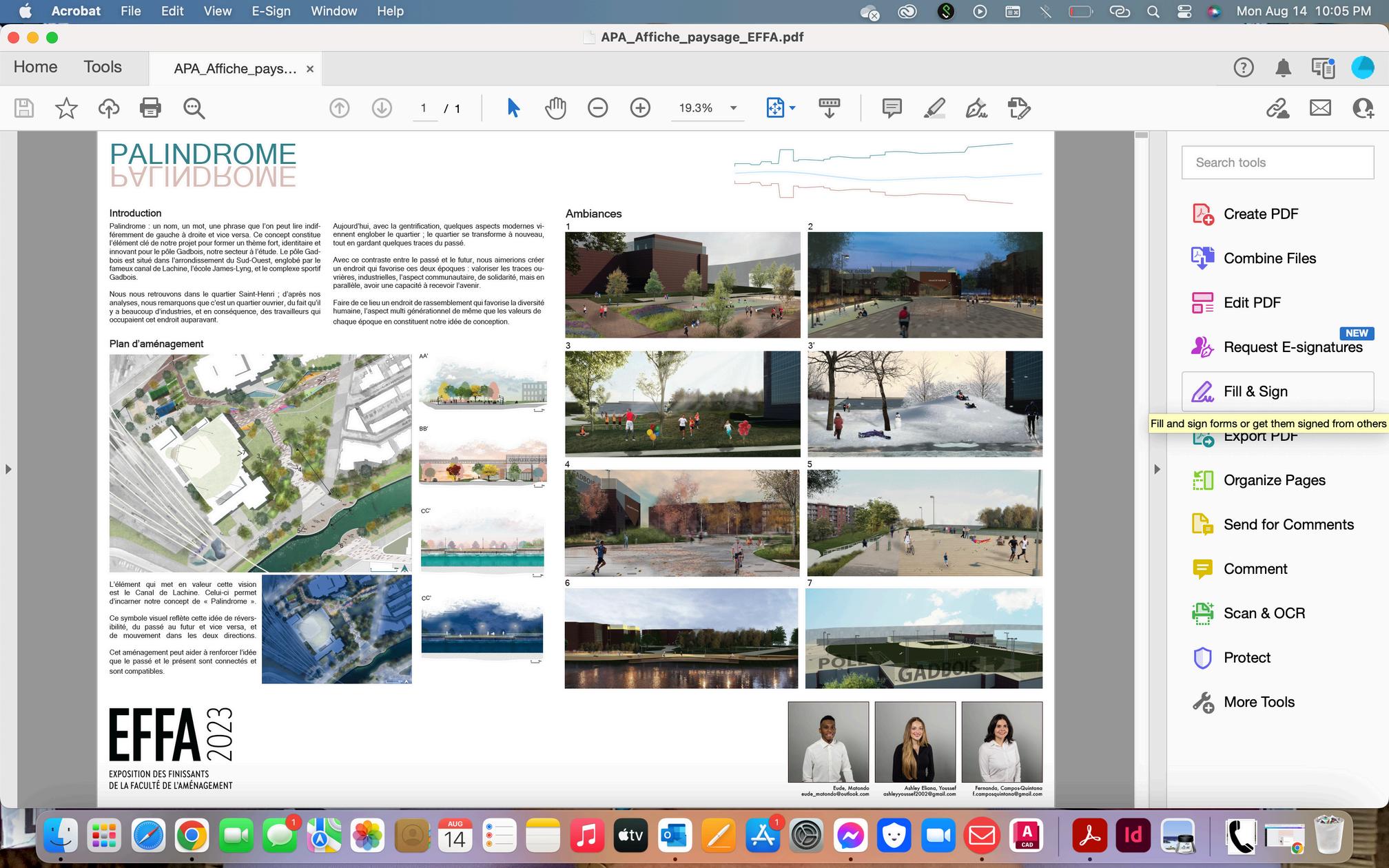Click the Print file icon
The height and width of the screenshot is (868, 1389).
(x=150, y=108)
